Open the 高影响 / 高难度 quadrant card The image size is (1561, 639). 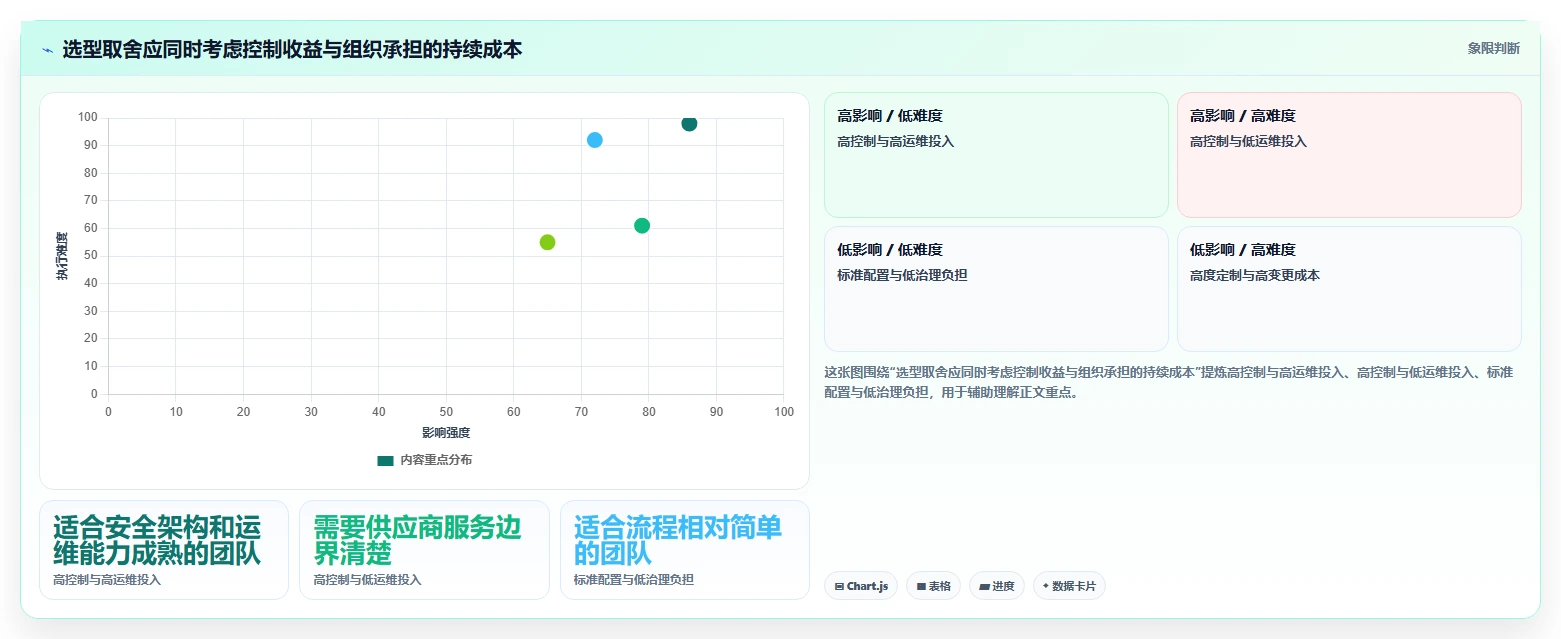(1349, 155)
